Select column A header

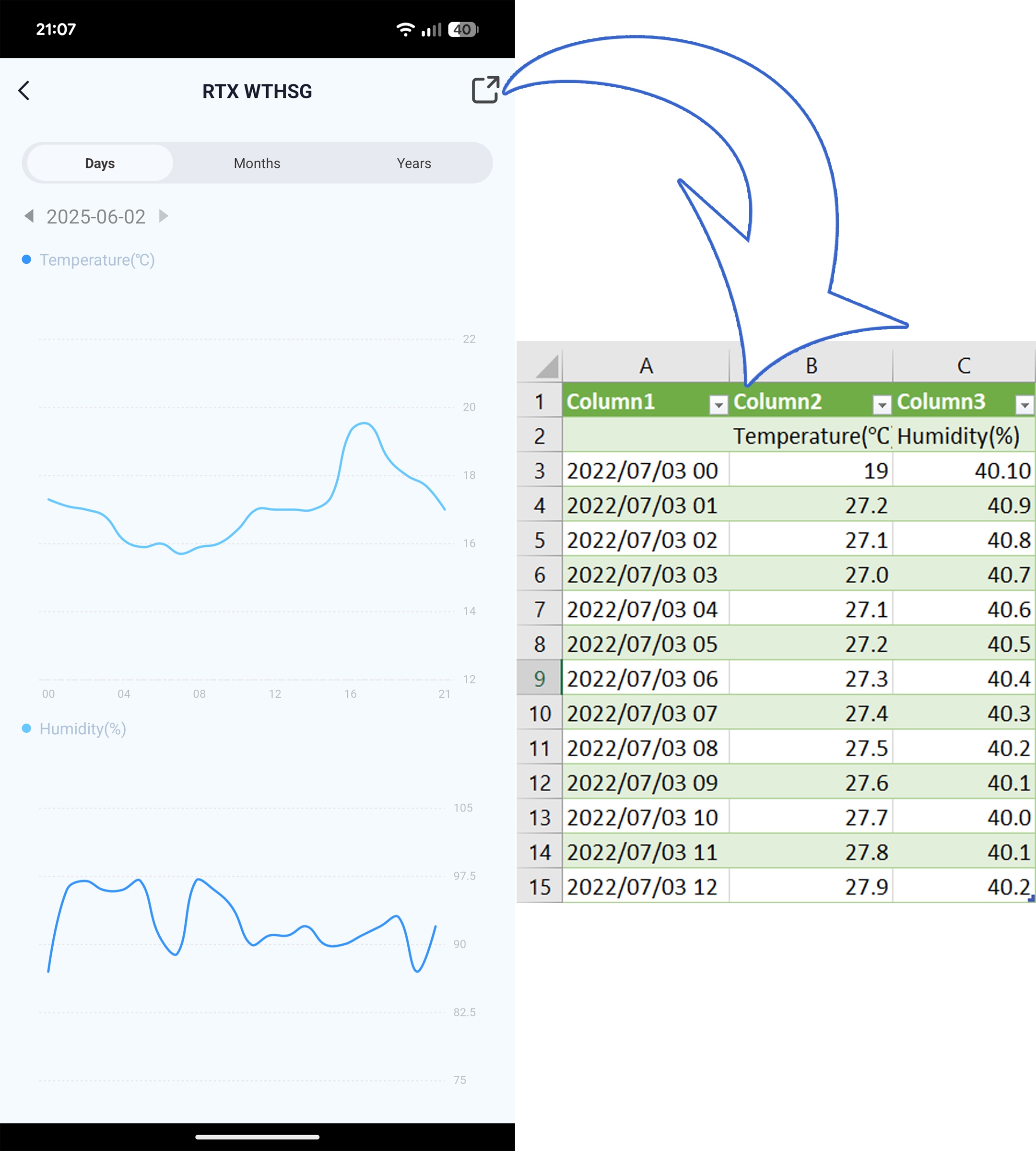(646, 365)
